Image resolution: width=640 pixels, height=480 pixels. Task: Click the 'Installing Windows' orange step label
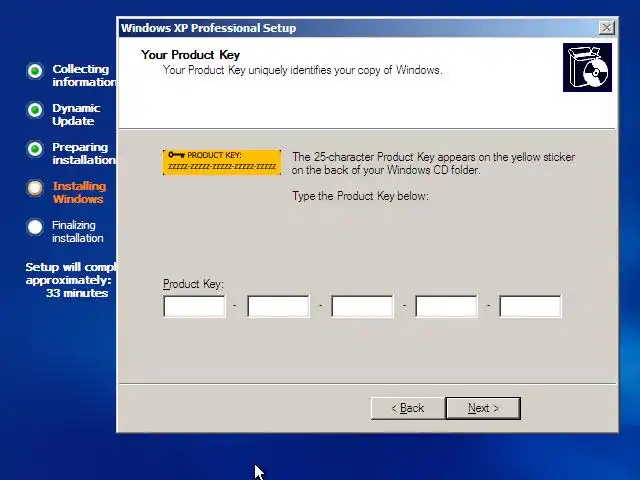(79, 192)
